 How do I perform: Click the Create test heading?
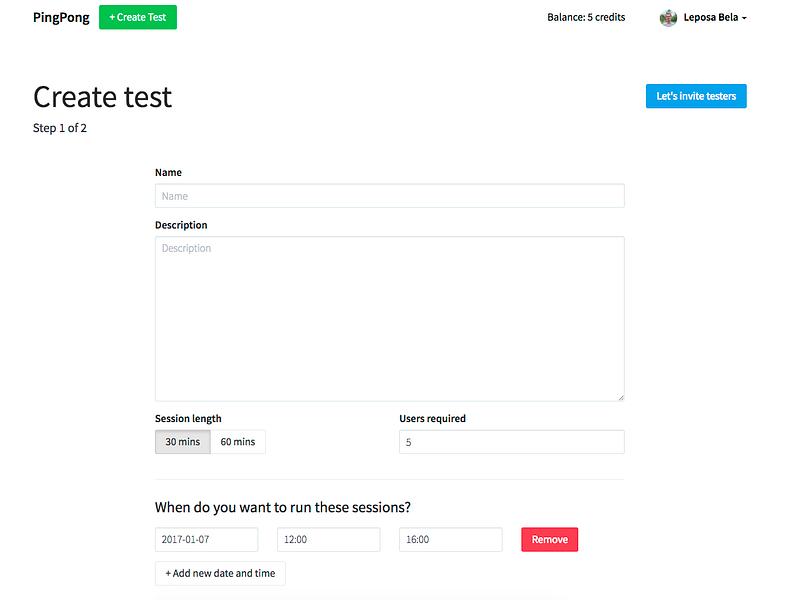click(102, 96)
